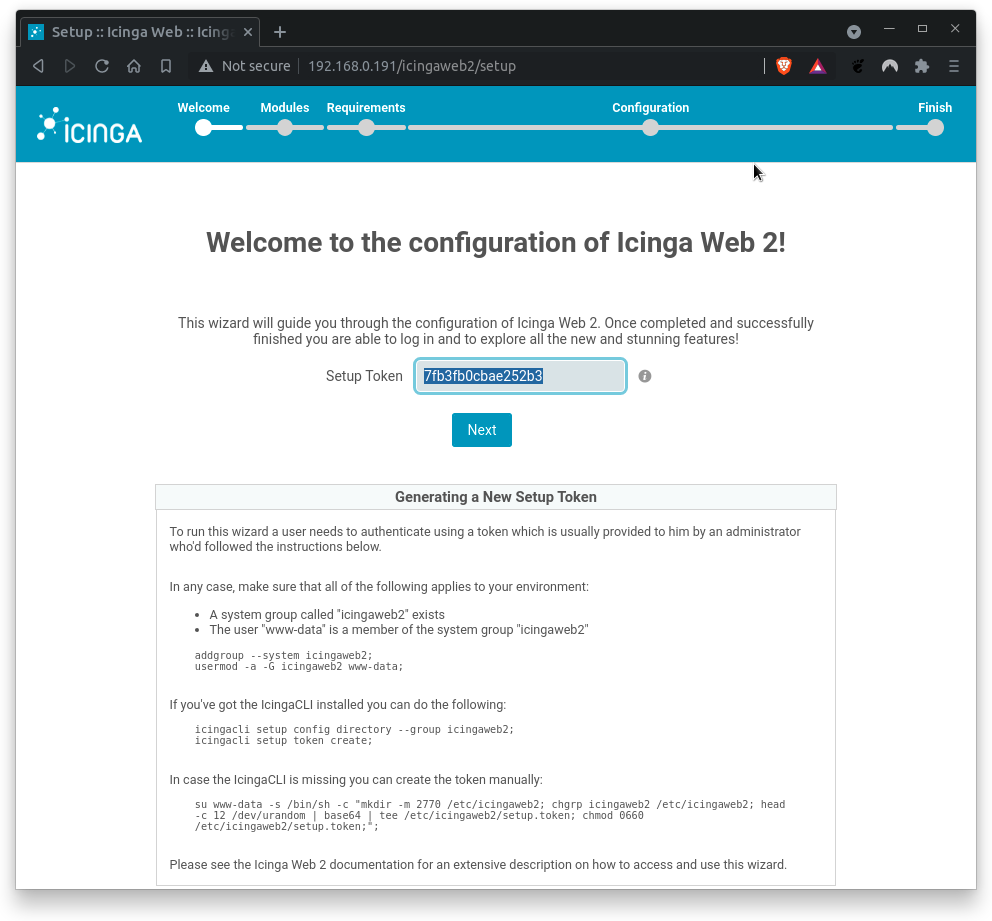Screen dimensions: 992x921
Task: Bookmark this page via the bookmark icon
Action: 166,66
